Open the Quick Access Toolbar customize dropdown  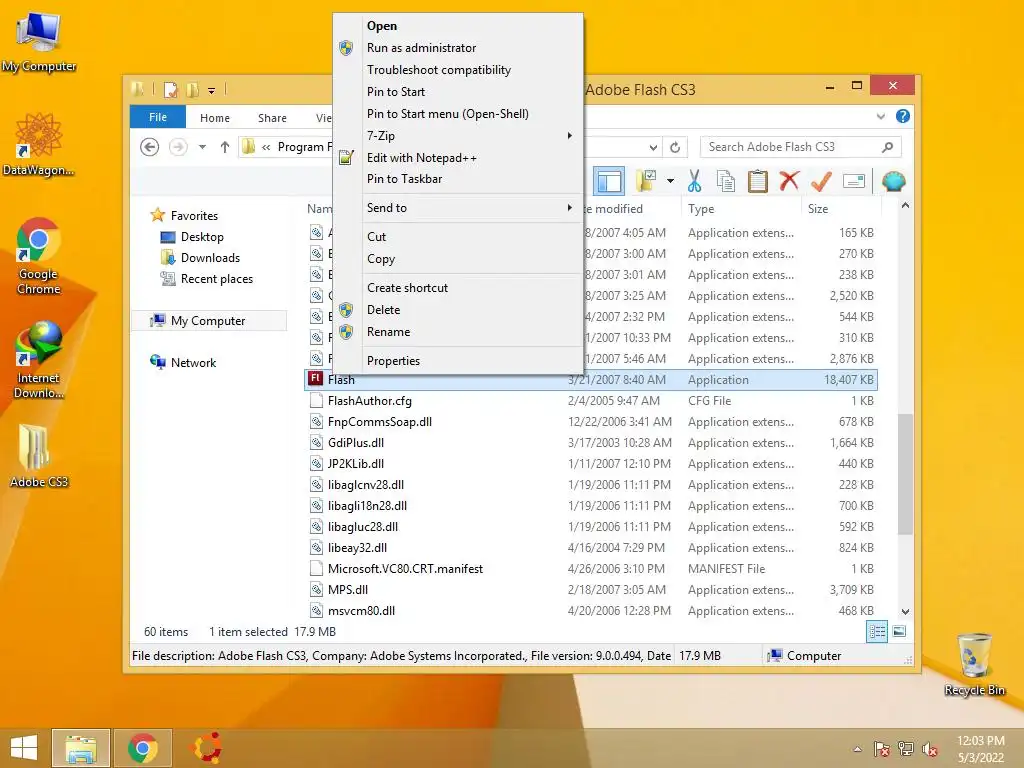click(x=212, y=91)
